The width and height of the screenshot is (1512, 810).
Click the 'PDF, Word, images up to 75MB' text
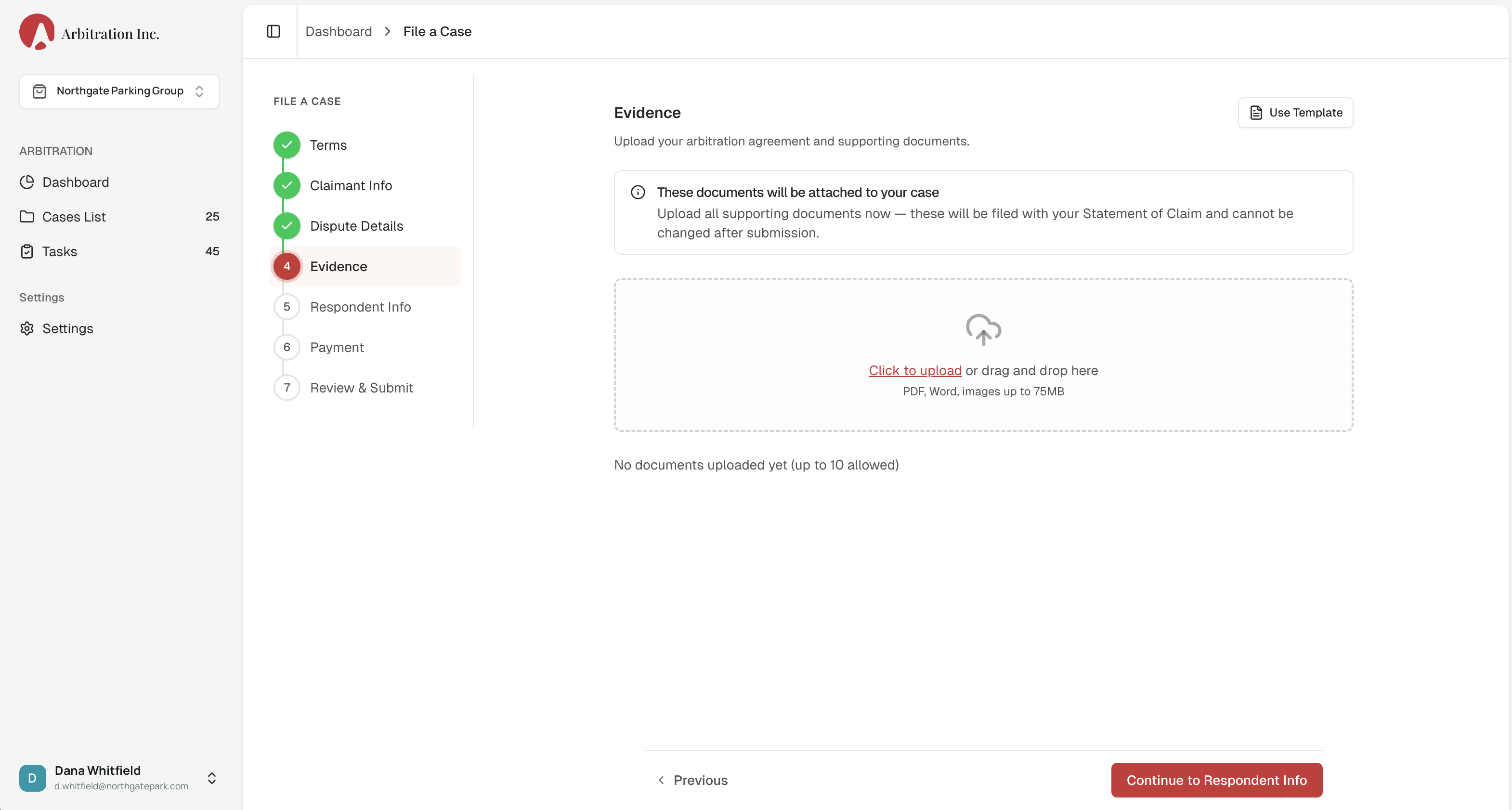[x=983, y=392]
